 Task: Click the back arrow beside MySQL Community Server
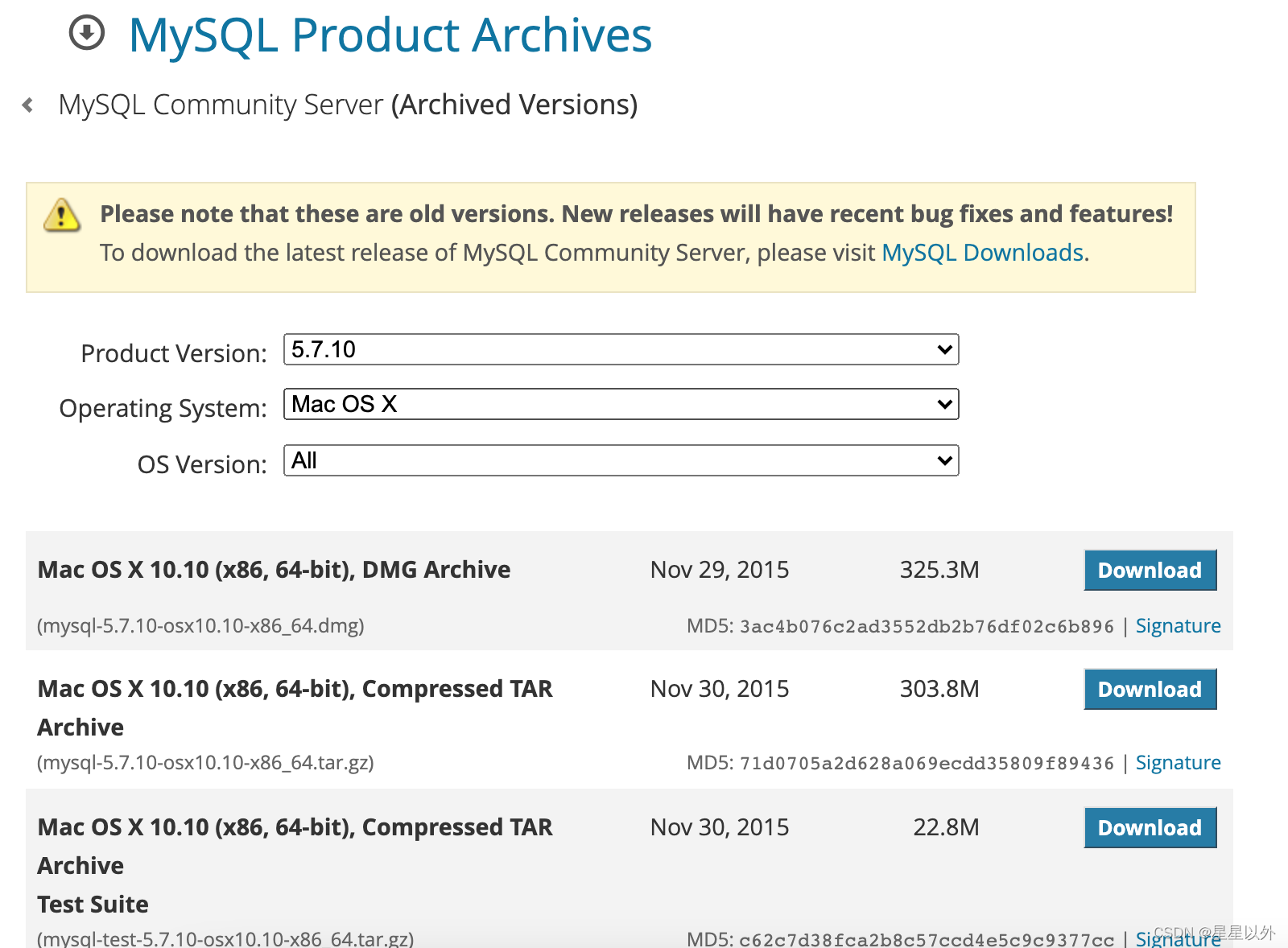click(x=28, y=105)
